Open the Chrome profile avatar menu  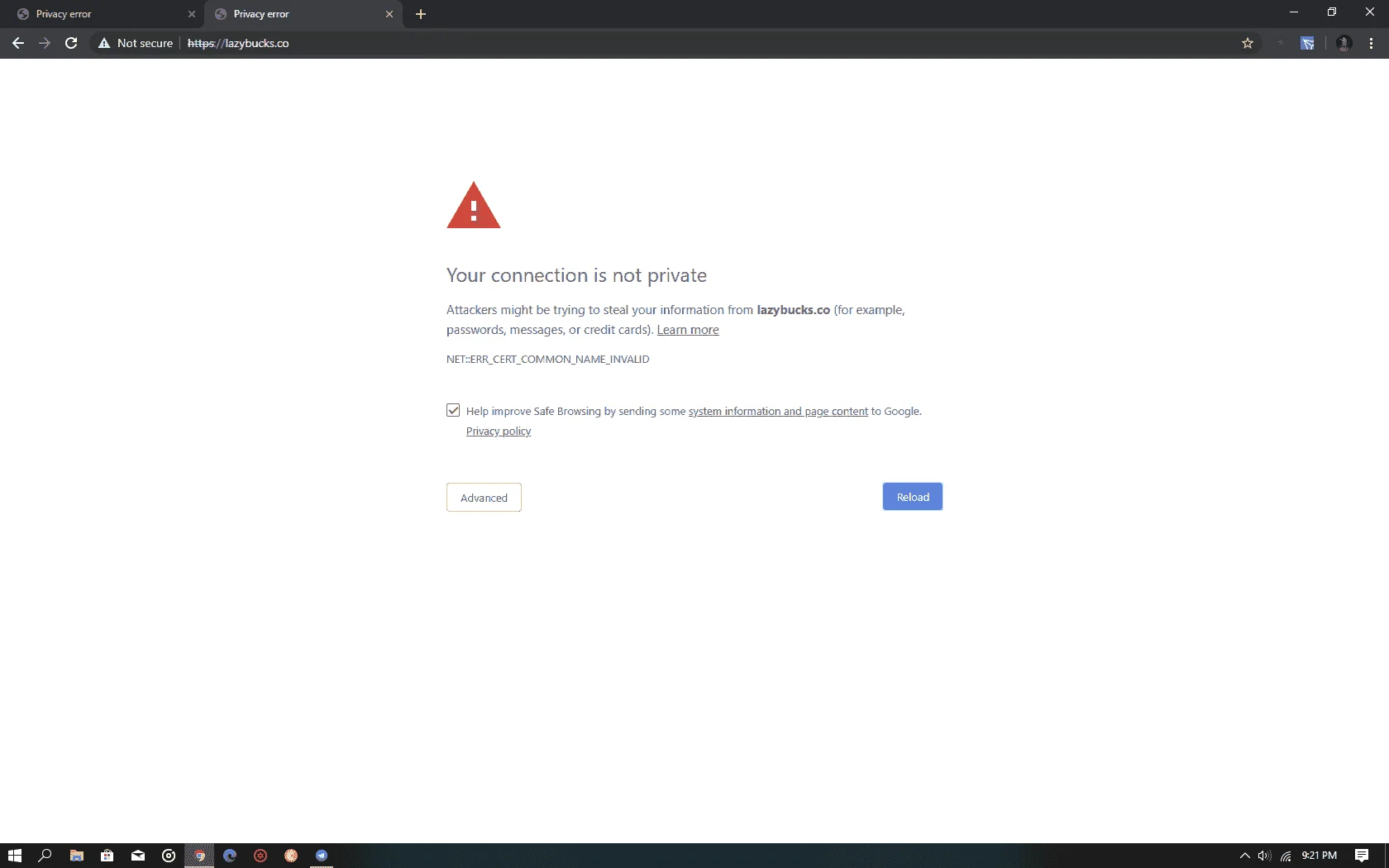[x=1344, y=43]
